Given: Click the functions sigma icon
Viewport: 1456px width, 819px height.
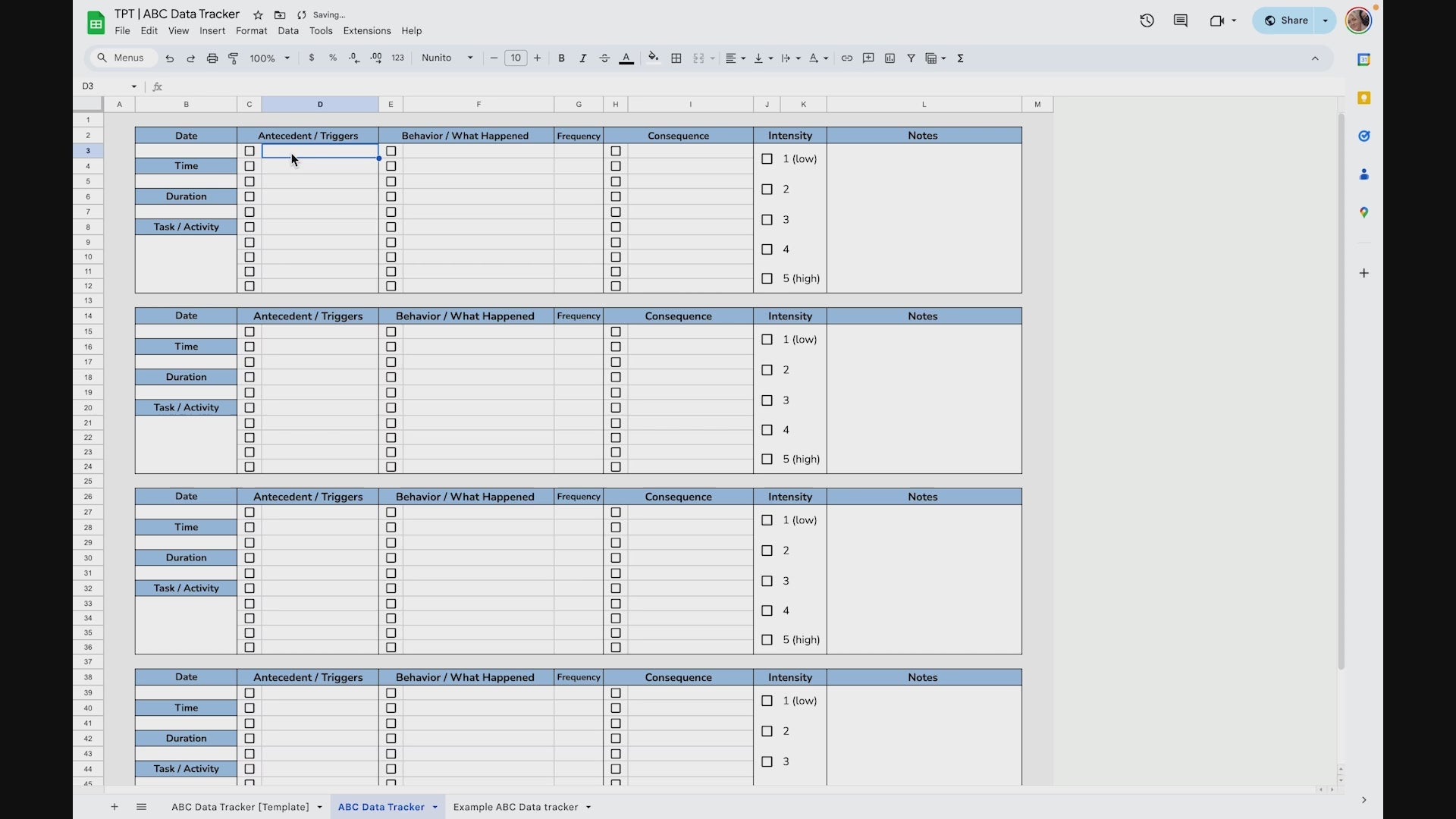Looking at the screenshot, I should click(960, 58).
